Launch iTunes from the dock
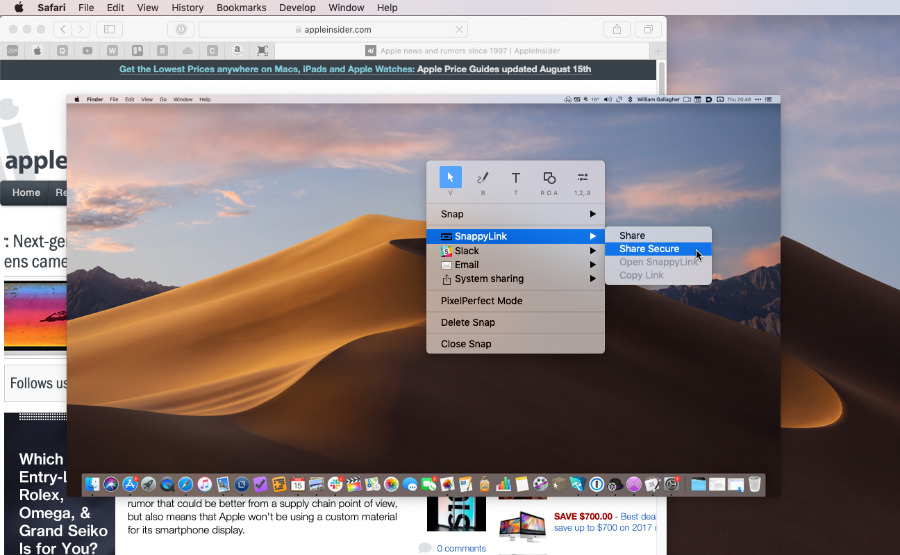900x555 pixels. 204,484
